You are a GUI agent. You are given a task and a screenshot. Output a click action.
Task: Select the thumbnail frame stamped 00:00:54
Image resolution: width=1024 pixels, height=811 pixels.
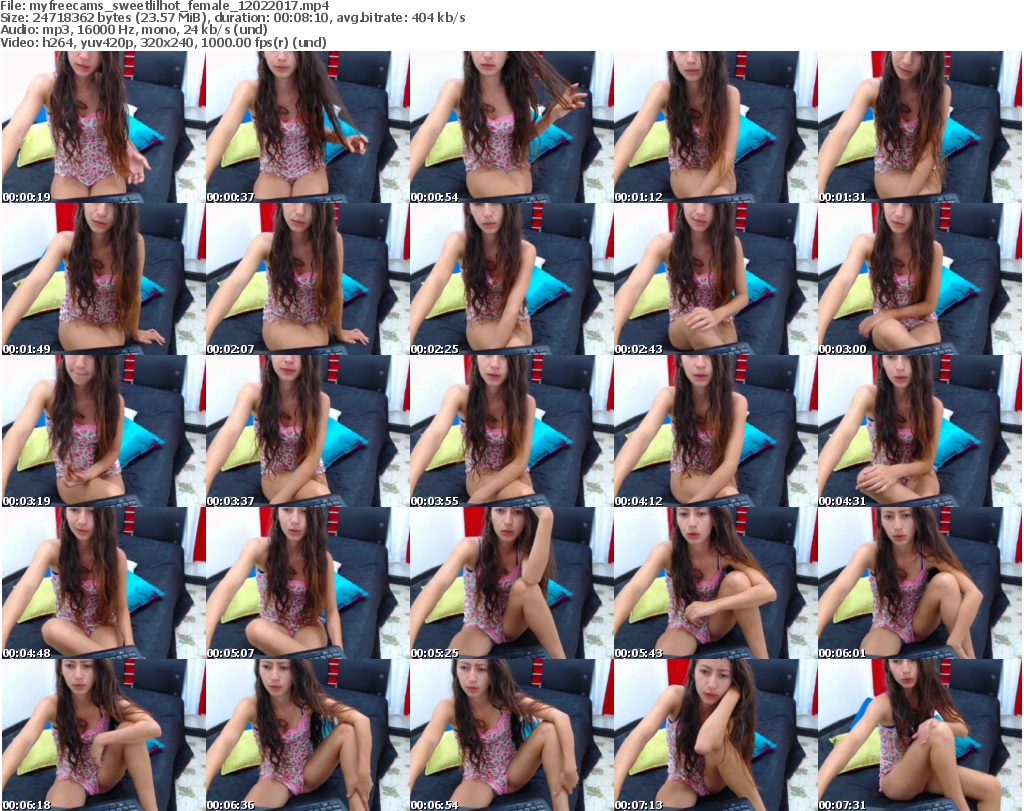tap(511, 127)
